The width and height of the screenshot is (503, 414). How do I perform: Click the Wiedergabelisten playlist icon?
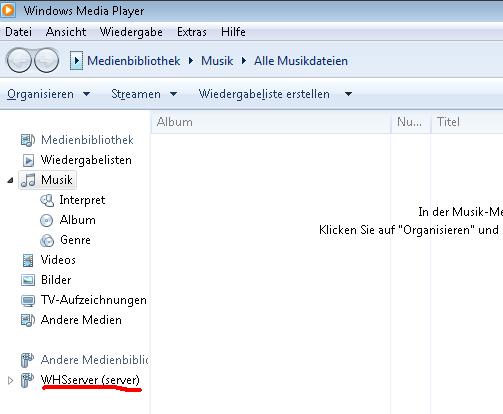[x=28, y=160]
